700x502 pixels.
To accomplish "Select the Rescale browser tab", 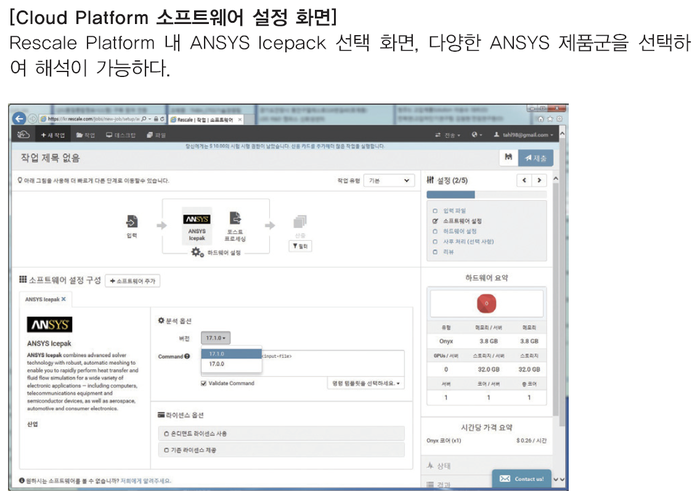I will (205, 120).
